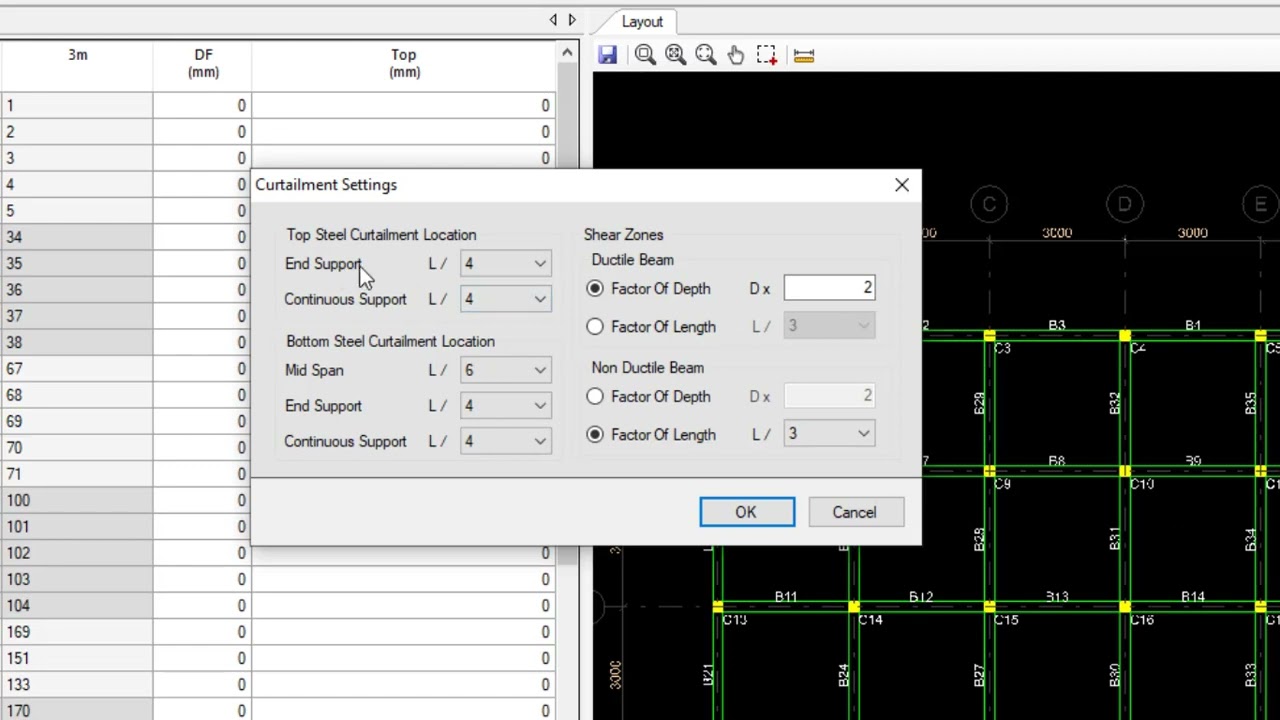Click the table scroll up arrow
The height and width of the screenshot is (720, 1280).
568,53
